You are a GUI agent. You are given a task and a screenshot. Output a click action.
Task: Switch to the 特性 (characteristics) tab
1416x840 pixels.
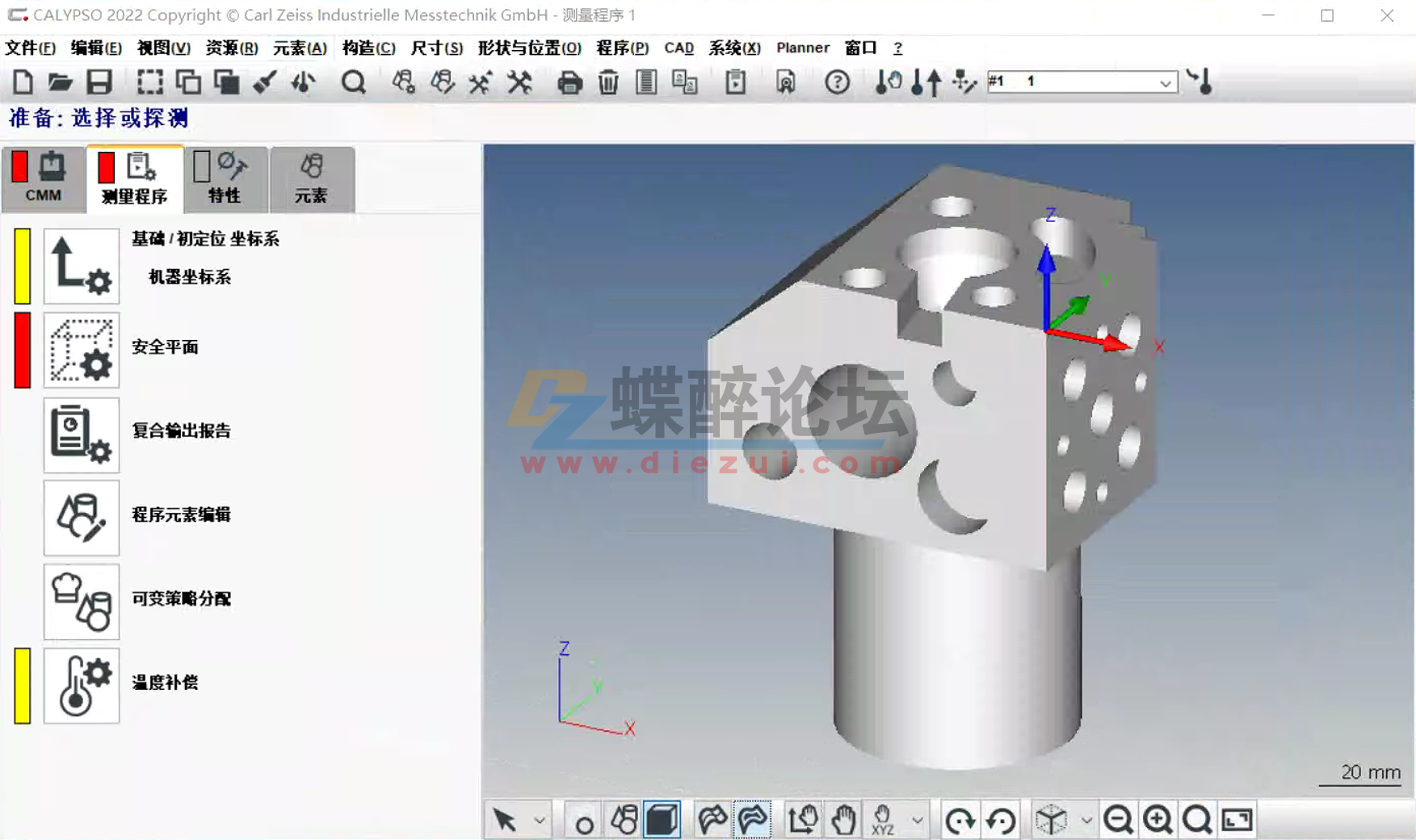225,179
